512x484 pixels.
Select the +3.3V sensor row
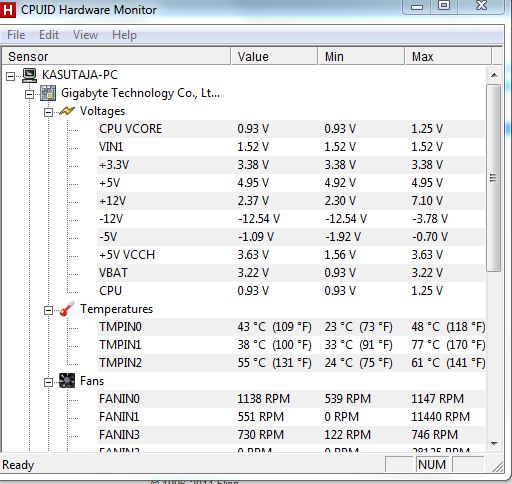291,165
